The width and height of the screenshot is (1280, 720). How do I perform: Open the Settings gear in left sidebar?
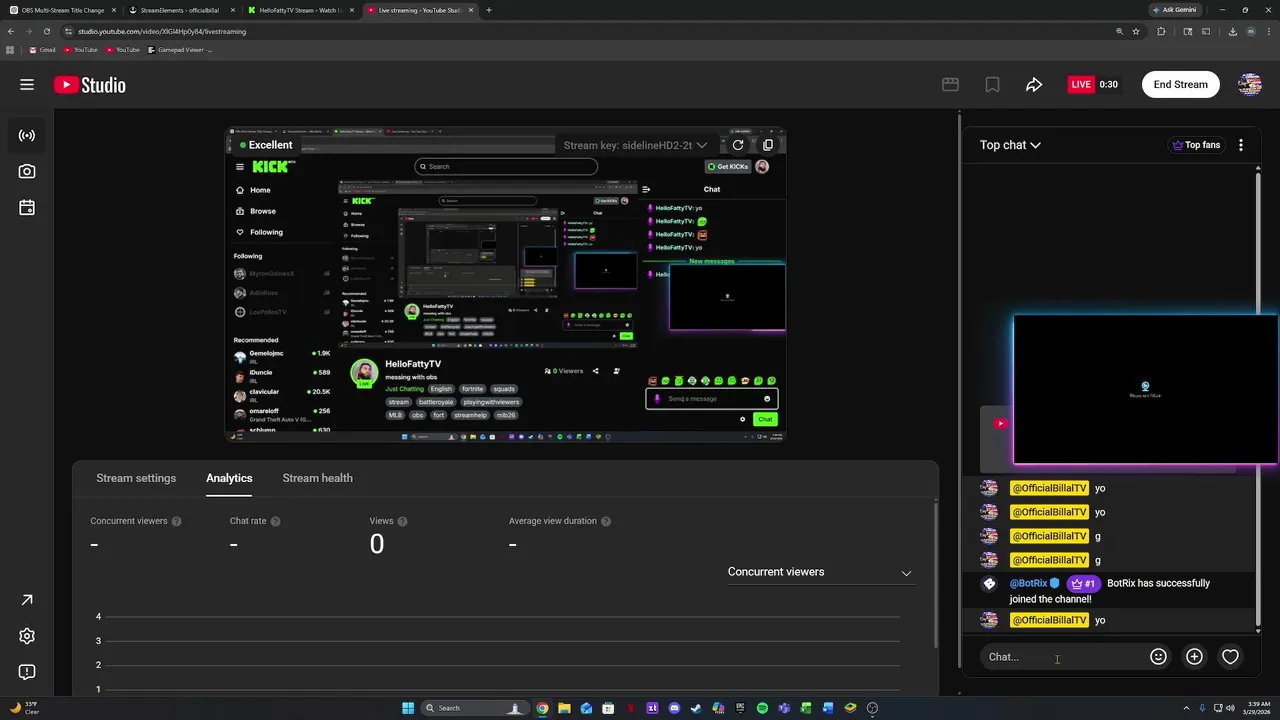pos(27,636)
